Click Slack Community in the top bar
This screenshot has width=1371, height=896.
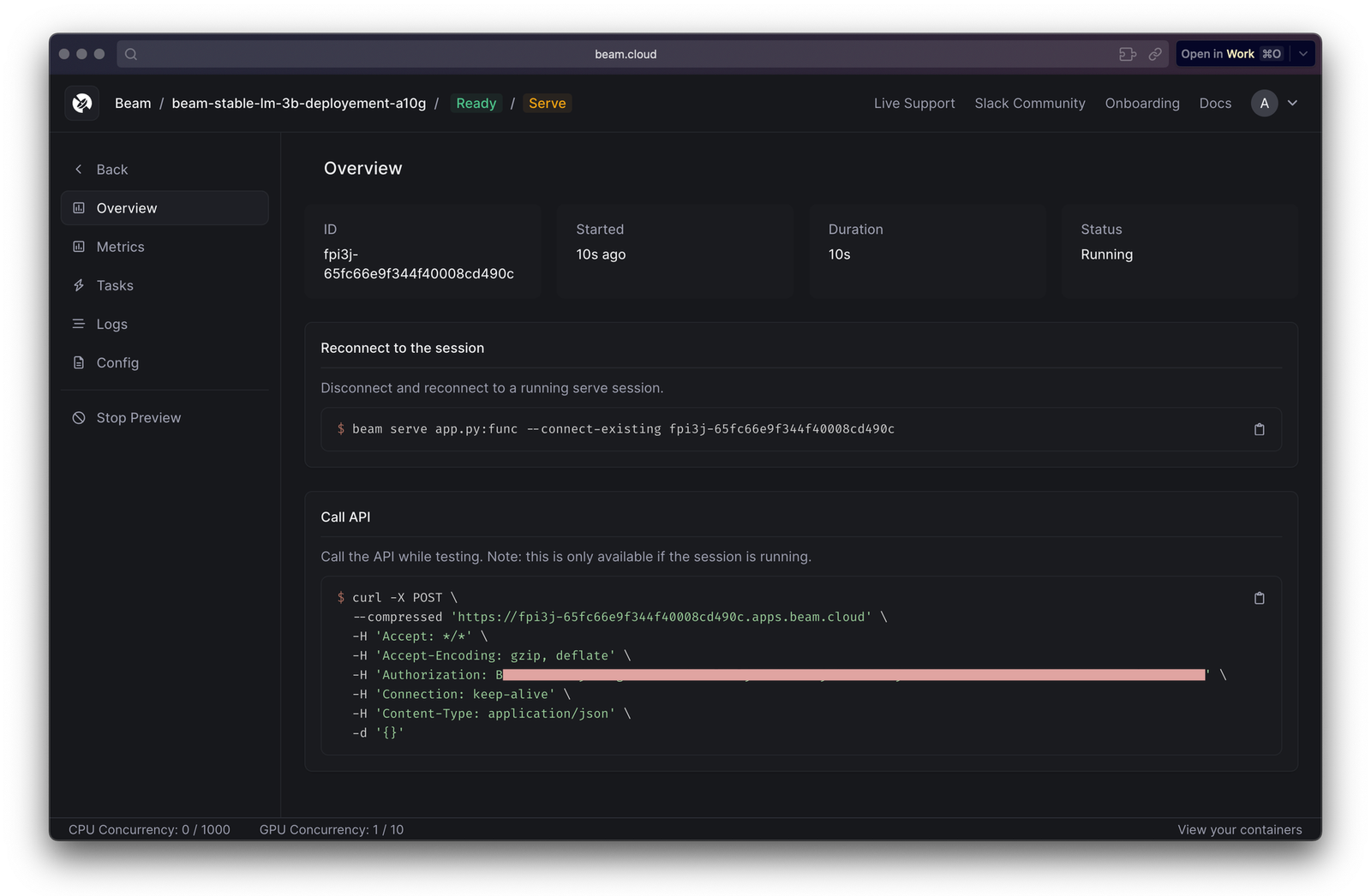point(1029,103)
